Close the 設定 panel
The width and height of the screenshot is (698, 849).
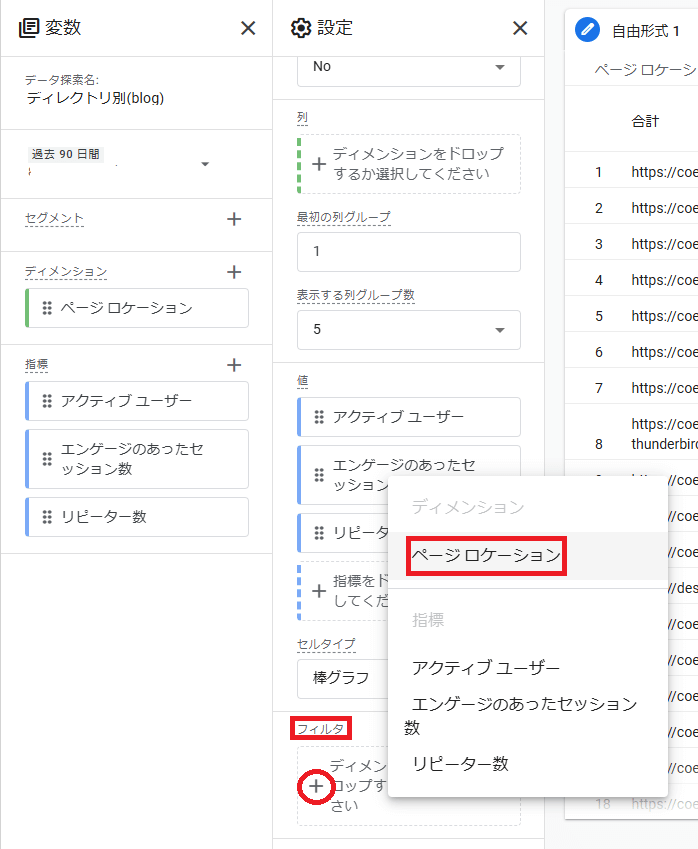pos(520,28)
